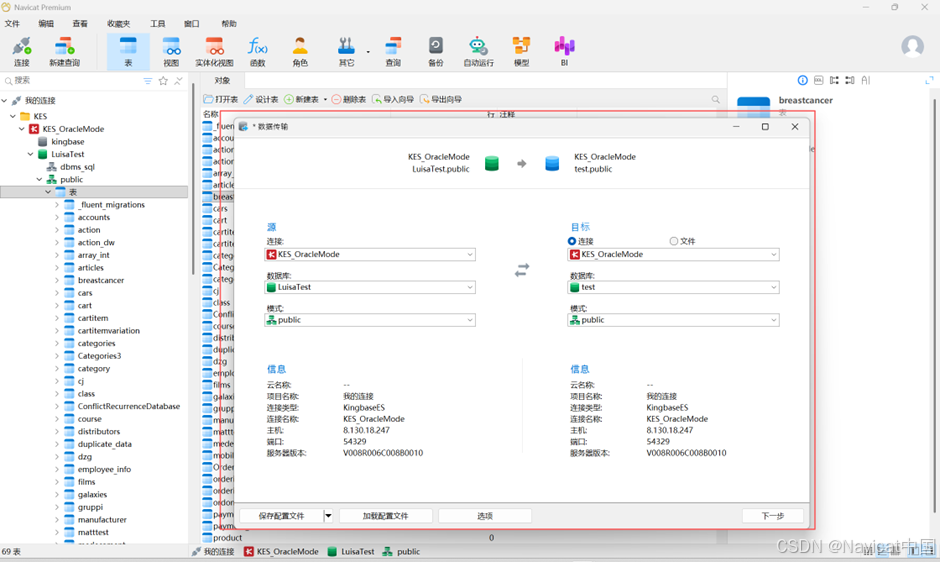Open the View (视图) toolbar icon
This screenshot has height=562, width=940.
(x=171, y=52)
